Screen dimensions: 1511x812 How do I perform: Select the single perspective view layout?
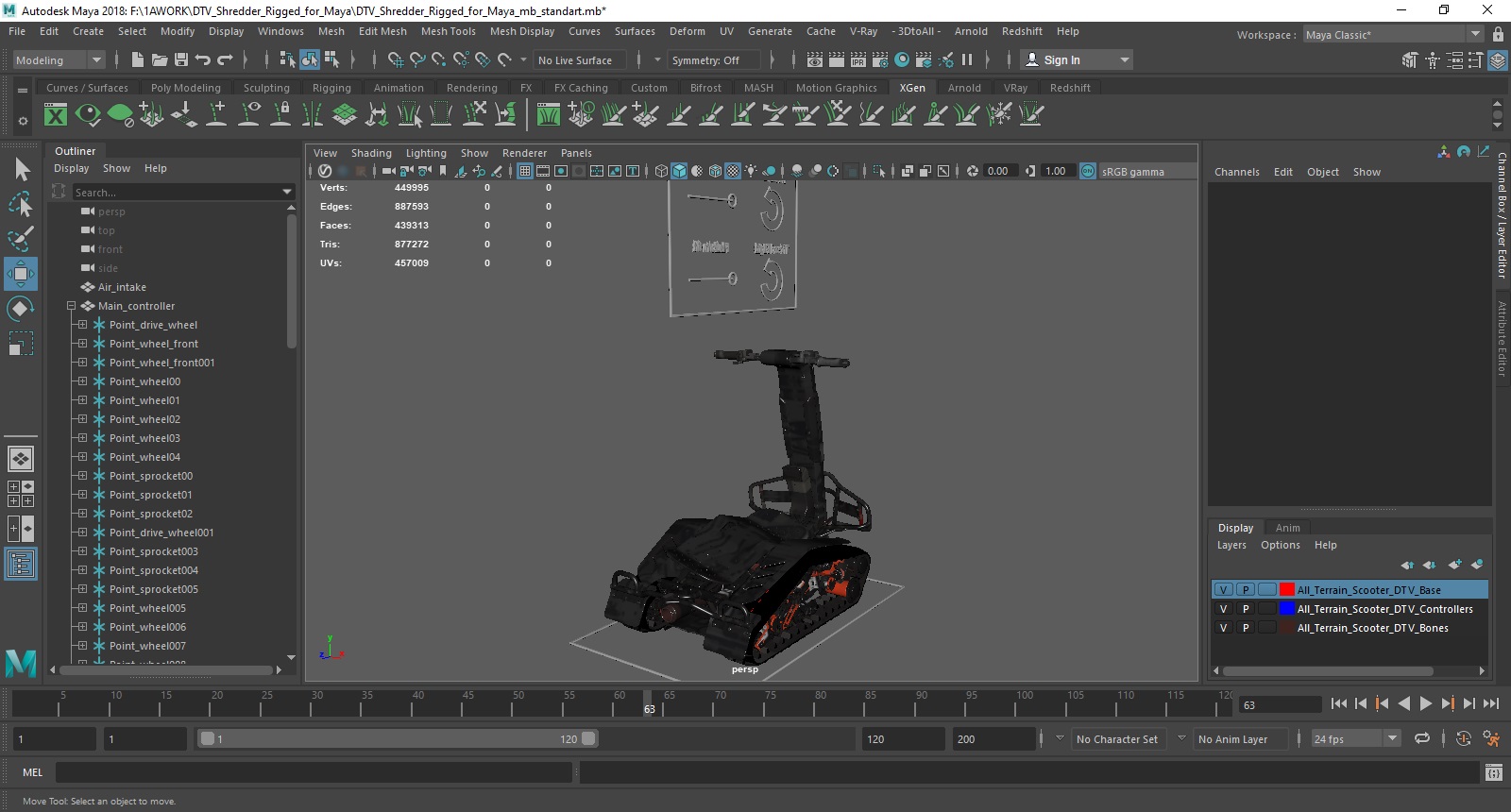click(21, 459)
